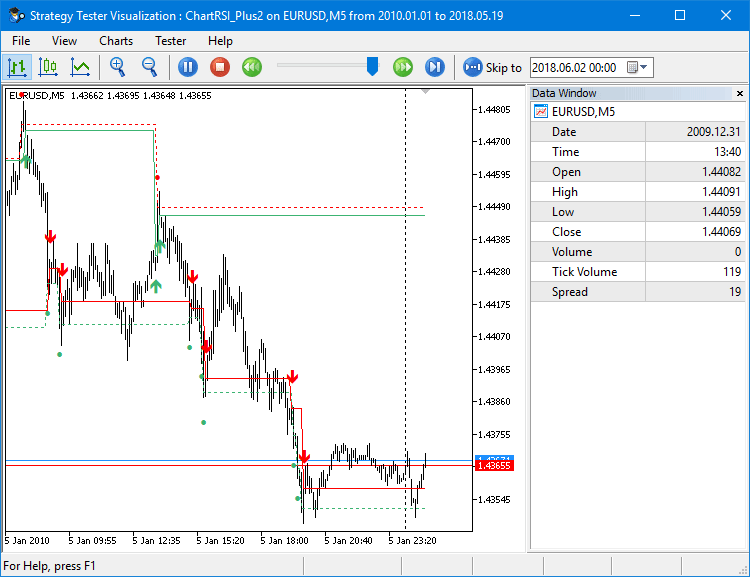Viewport: 750px width, 577px height.
Task: Step forward to the next tick
Action: [435, 67]
